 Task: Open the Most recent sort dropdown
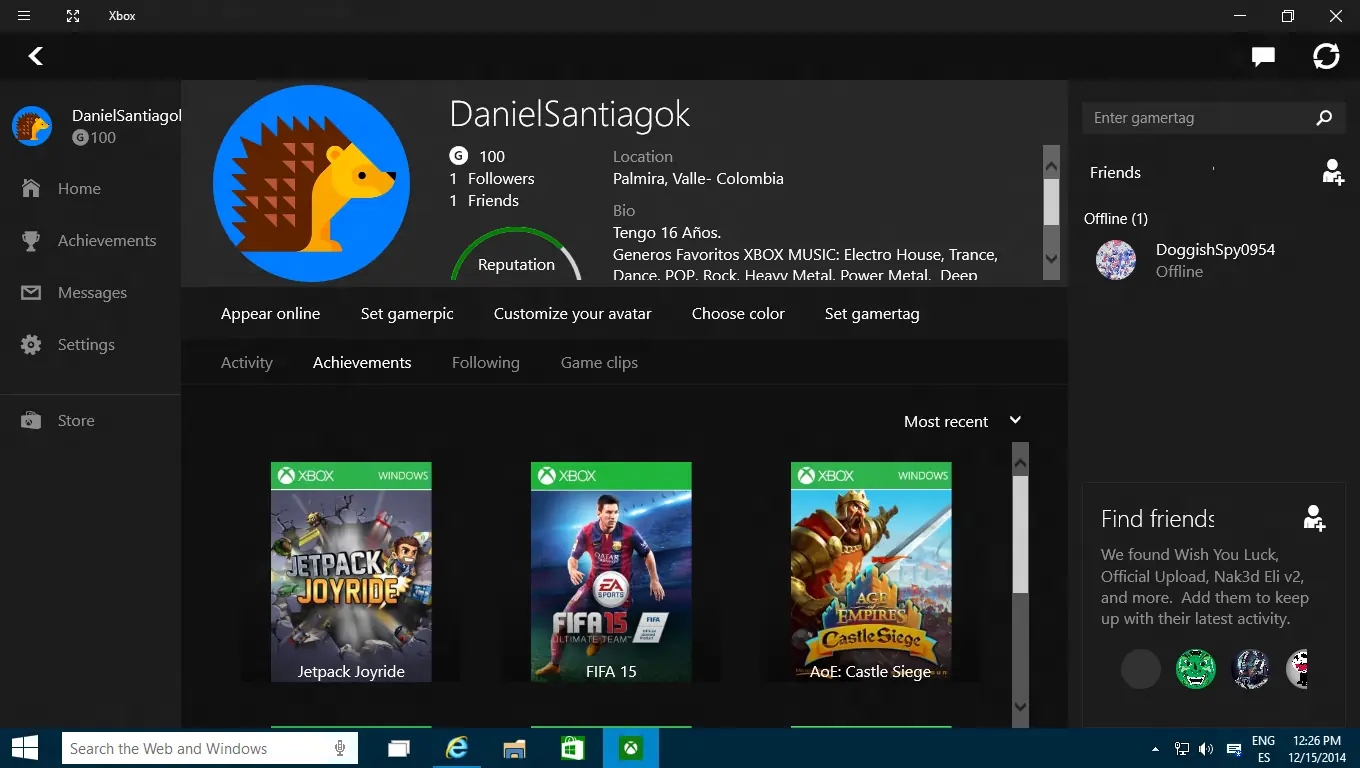[960, 420]
